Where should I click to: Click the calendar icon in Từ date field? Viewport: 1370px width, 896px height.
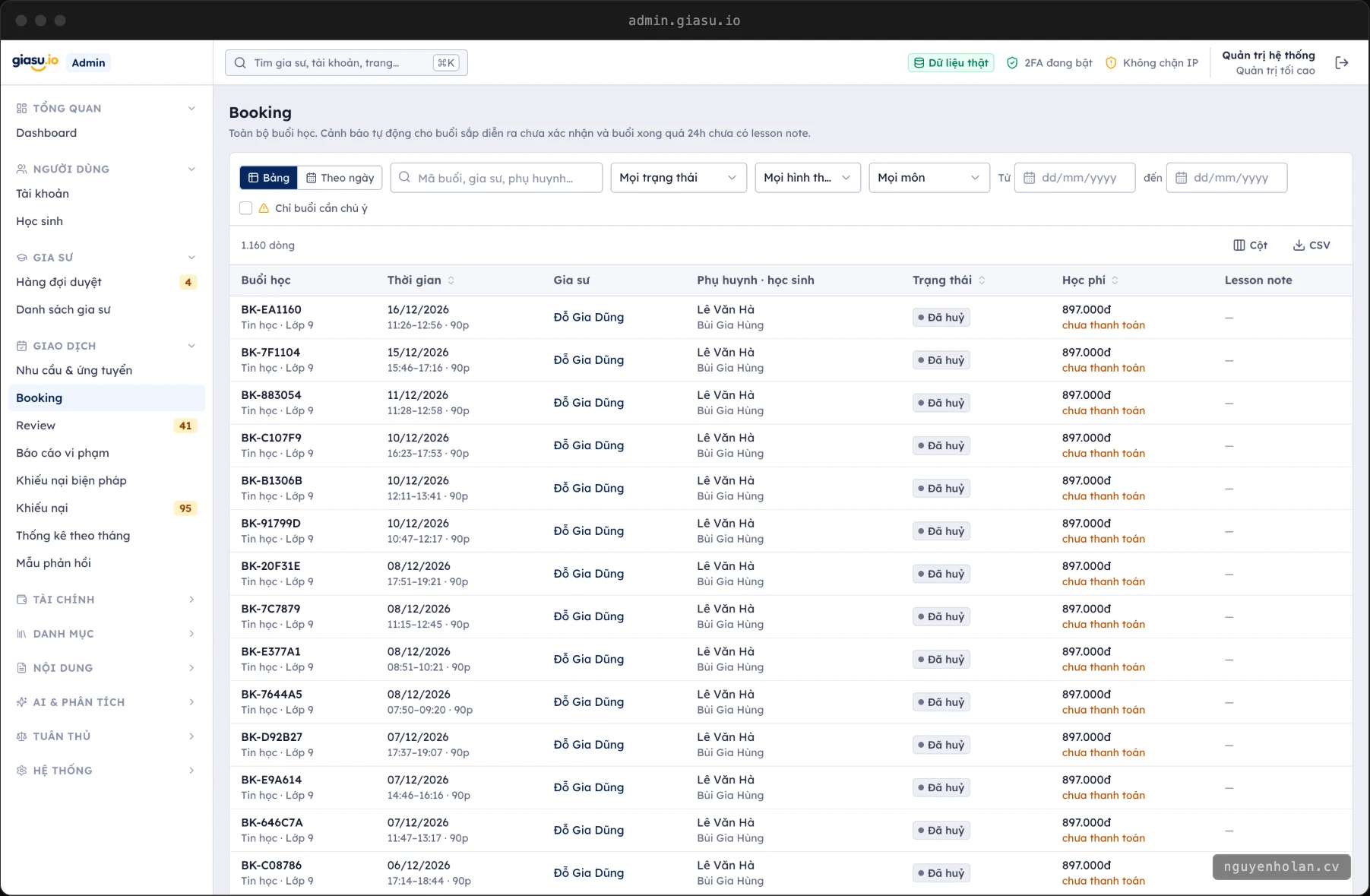pyautogui.click(x=1030, y=178)
